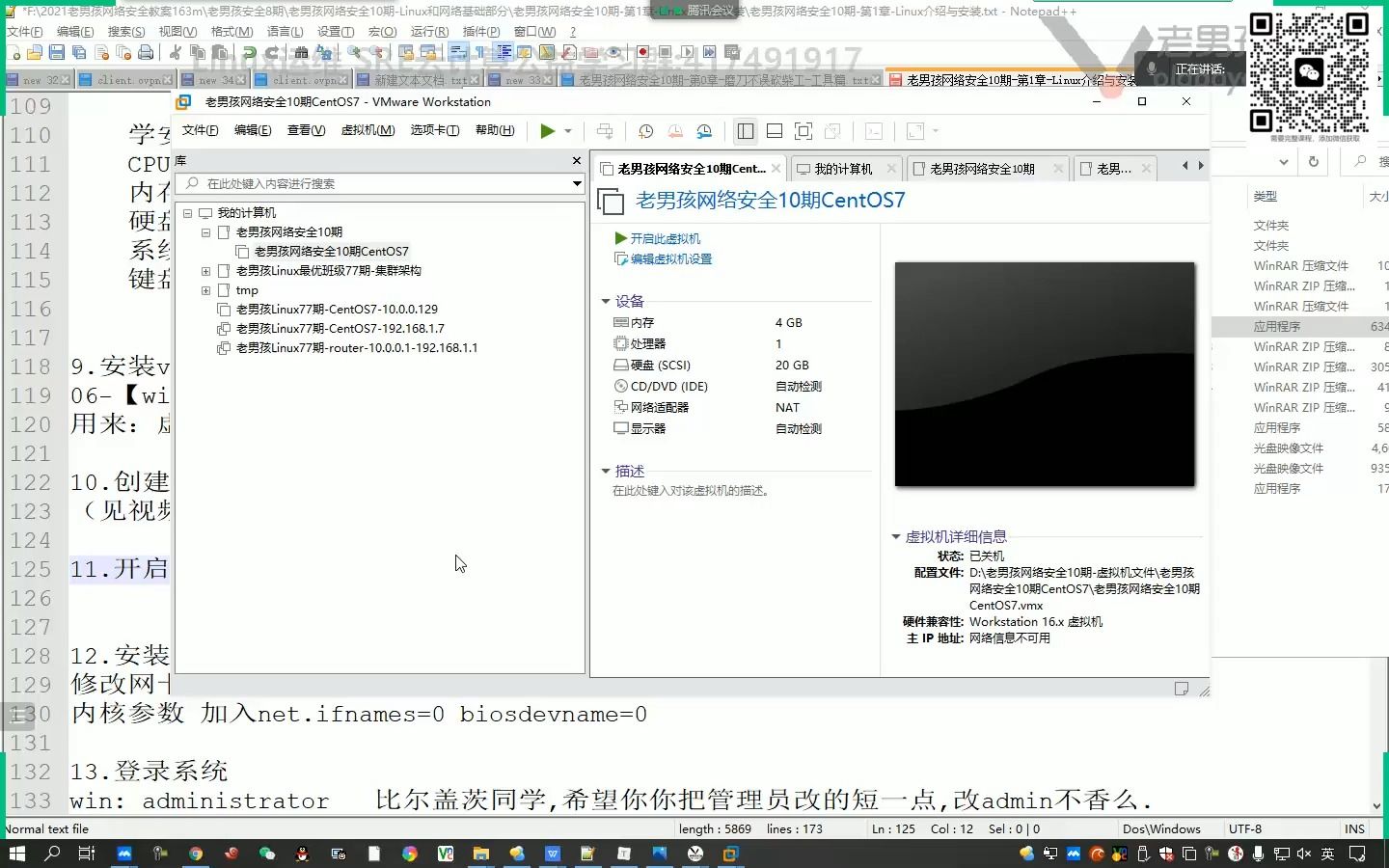The width and height of the screenshot is (1389, 868).
Task: Open VMware 文件(F) menu
Action: pos(200,130)
